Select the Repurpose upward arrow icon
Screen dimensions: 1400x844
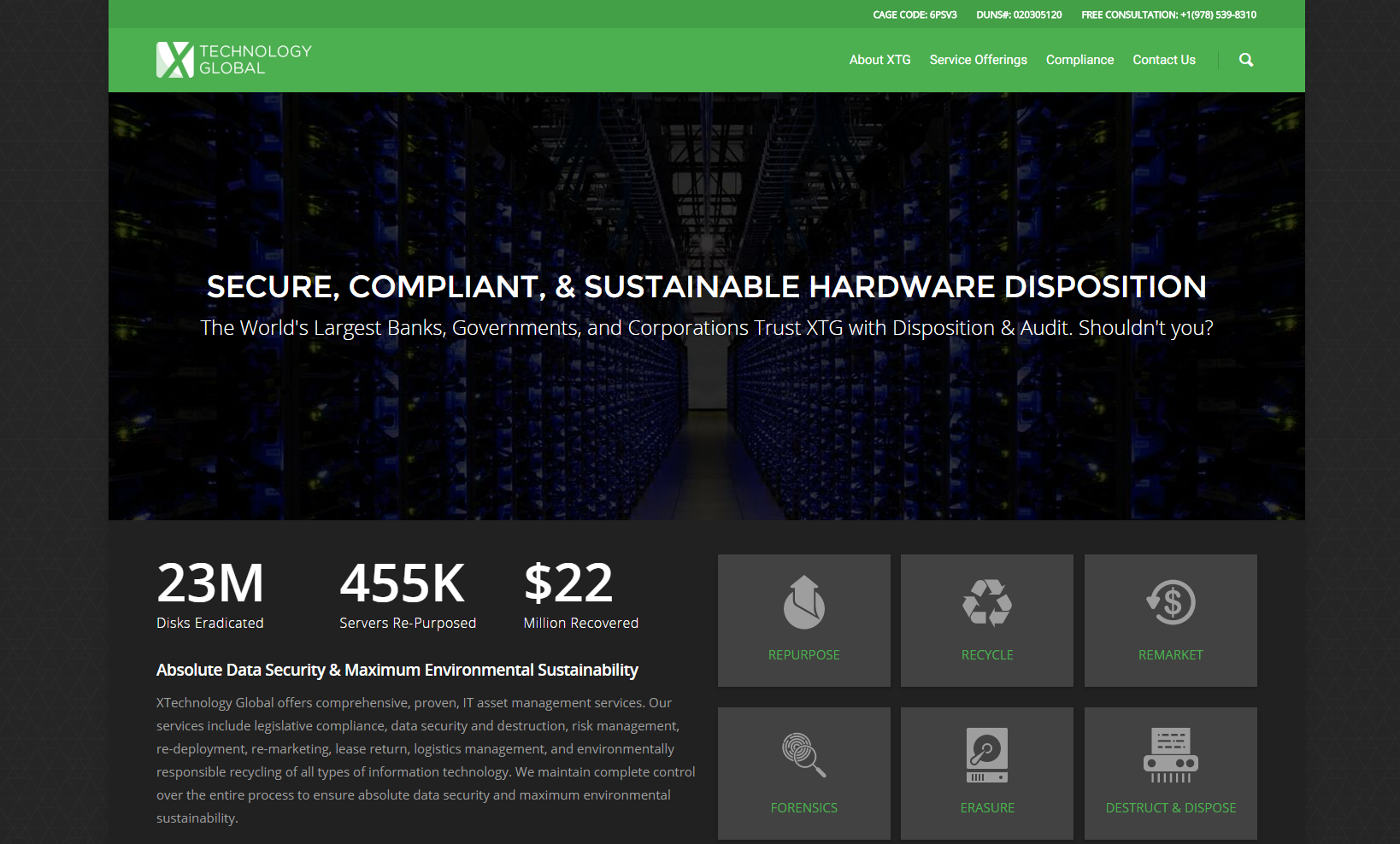click(804, 602)
